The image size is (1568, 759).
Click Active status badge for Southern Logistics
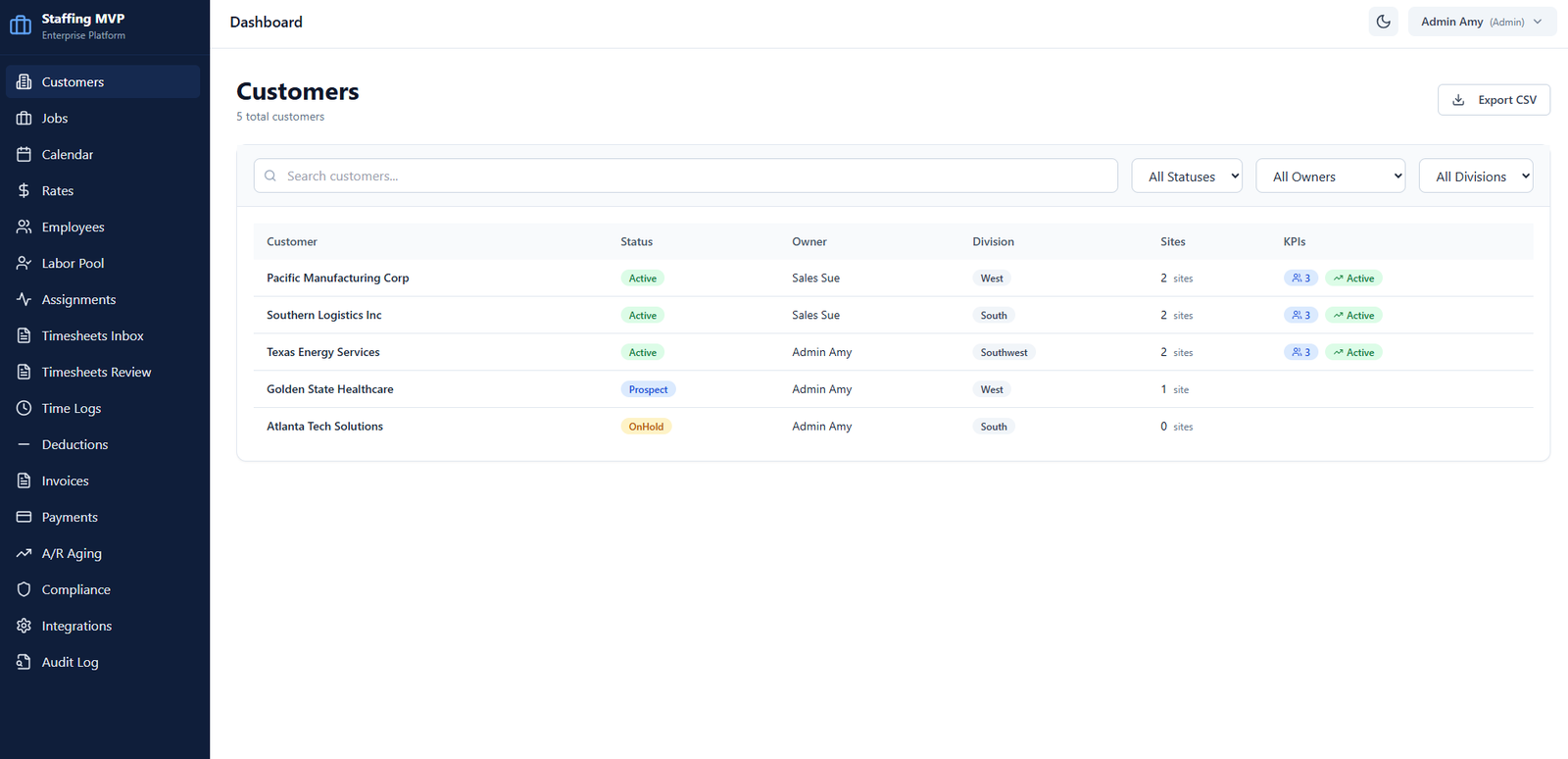pos(643,316)
